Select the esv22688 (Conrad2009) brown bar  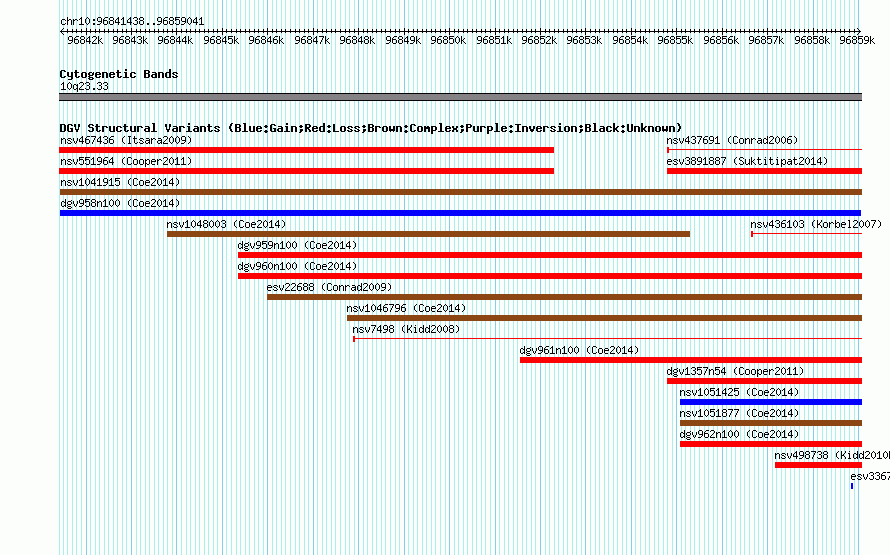pyautogui.click(x=564, y=297)
